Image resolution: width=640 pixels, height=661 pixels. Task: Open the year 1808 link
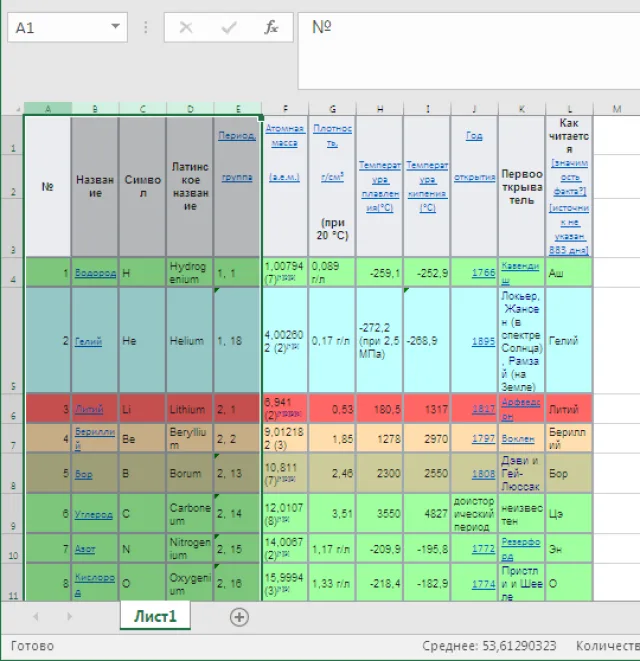point(483,474)
